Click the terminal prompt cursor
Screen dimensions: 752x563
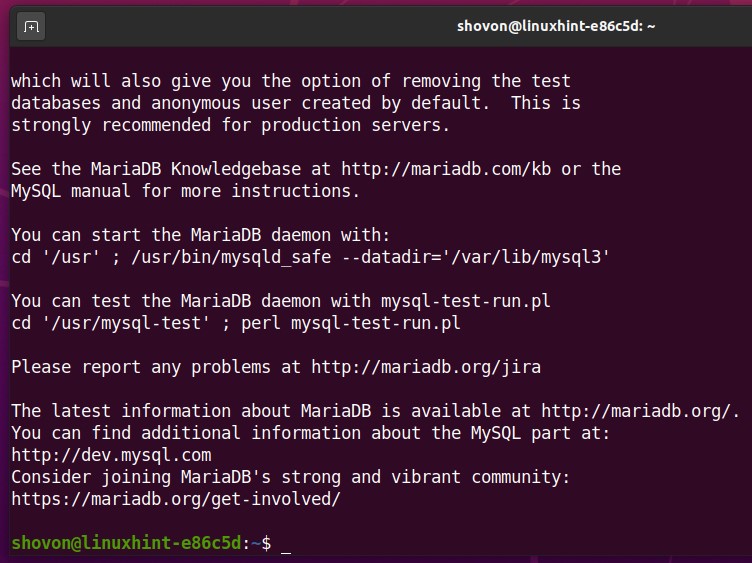pyautogui.click(x=286, y=543)
